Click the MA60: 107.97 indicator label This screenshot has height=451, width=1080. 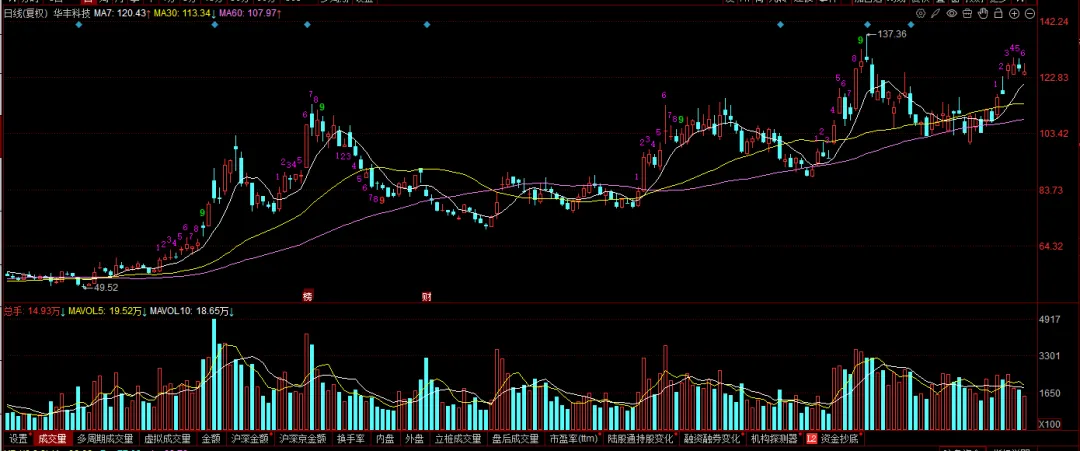point(250,13)
